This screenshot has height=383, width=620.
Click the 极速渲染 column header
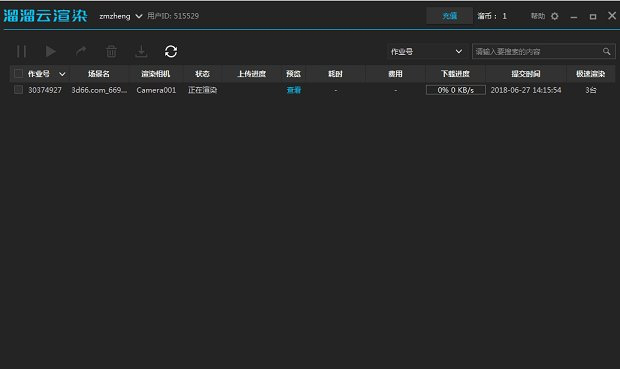point(590,74)
